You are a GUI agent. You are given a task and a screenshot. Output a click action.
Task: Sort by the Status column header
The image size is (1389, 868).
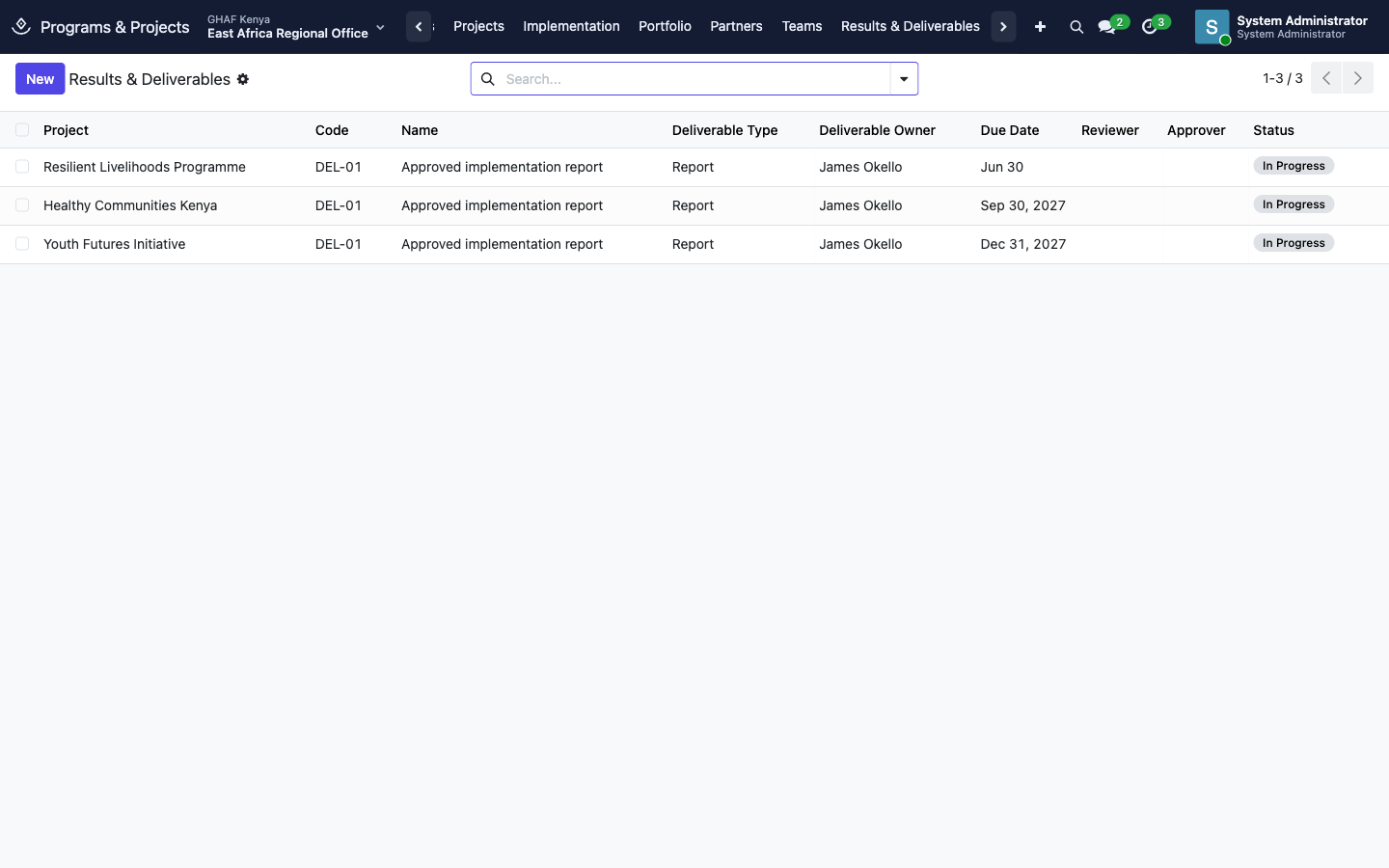[x=1274, y=130]
